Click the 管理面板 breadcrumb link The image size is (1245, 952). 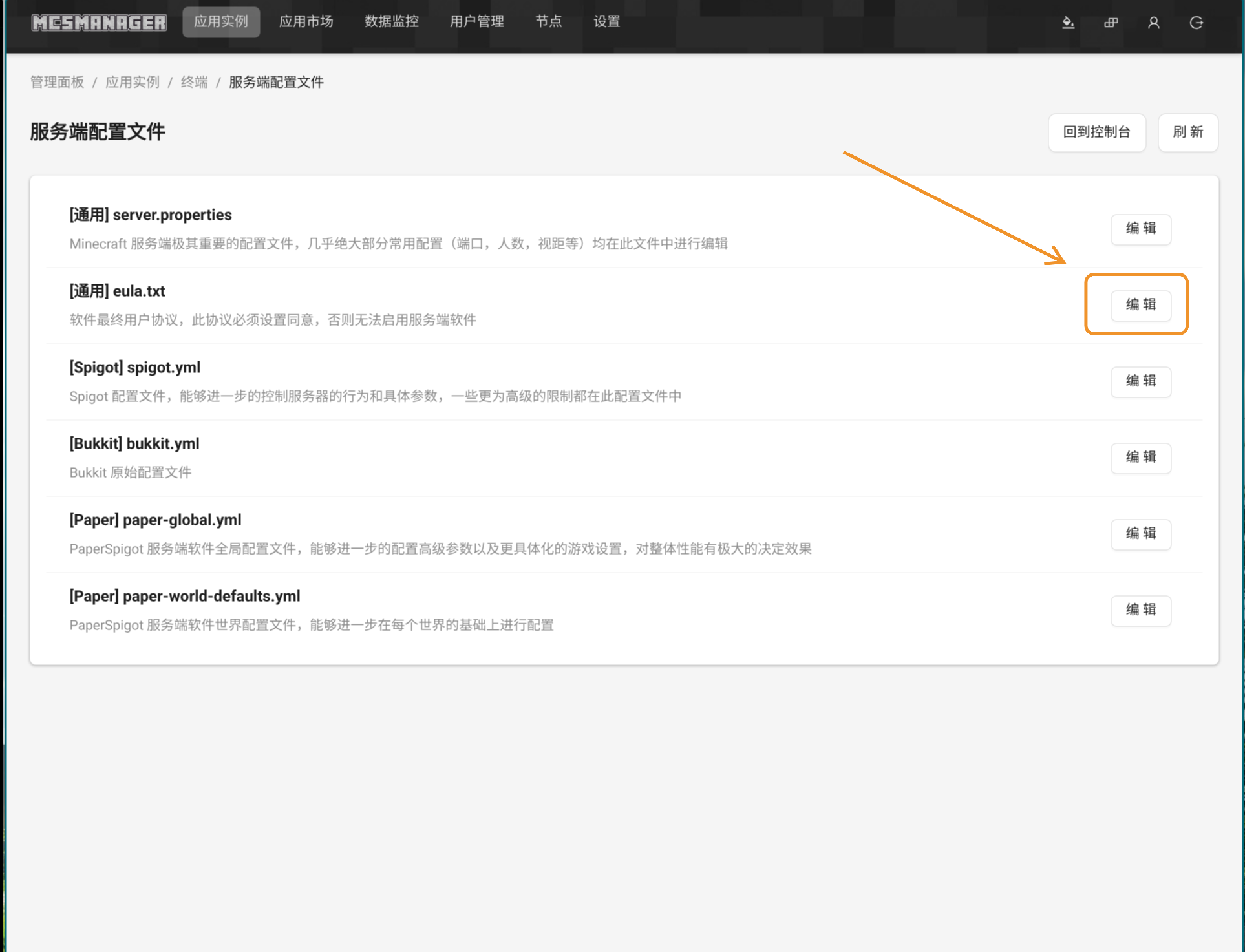pos(57,82)
